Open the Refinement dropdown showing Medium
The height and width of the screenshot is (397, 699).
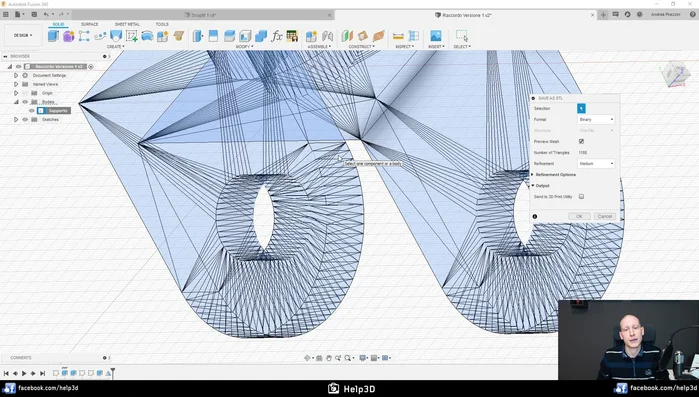[596, 164]
